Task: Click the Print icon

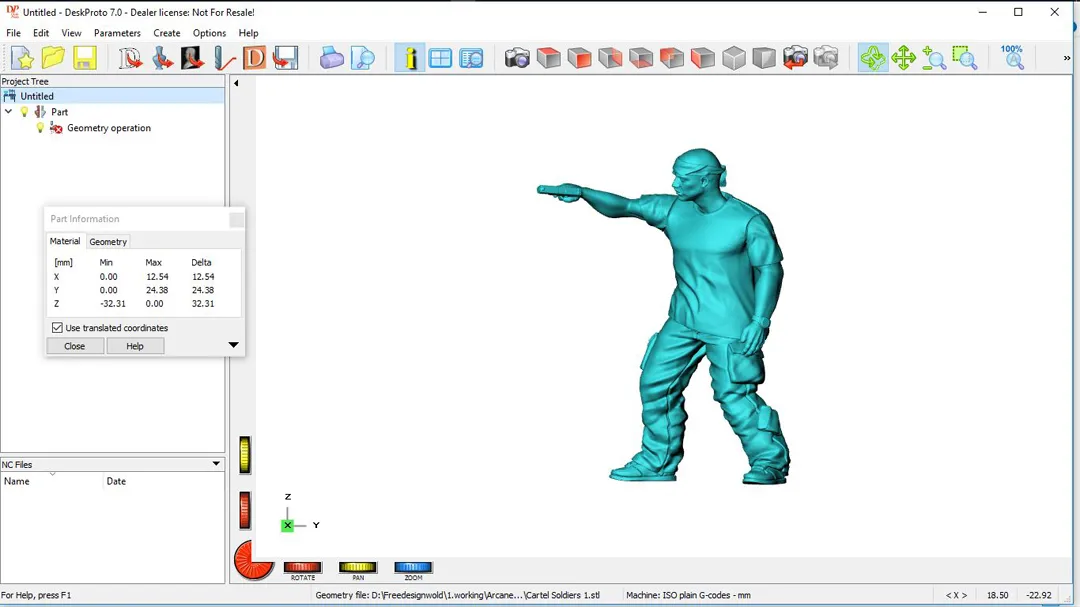Action: 331,58
